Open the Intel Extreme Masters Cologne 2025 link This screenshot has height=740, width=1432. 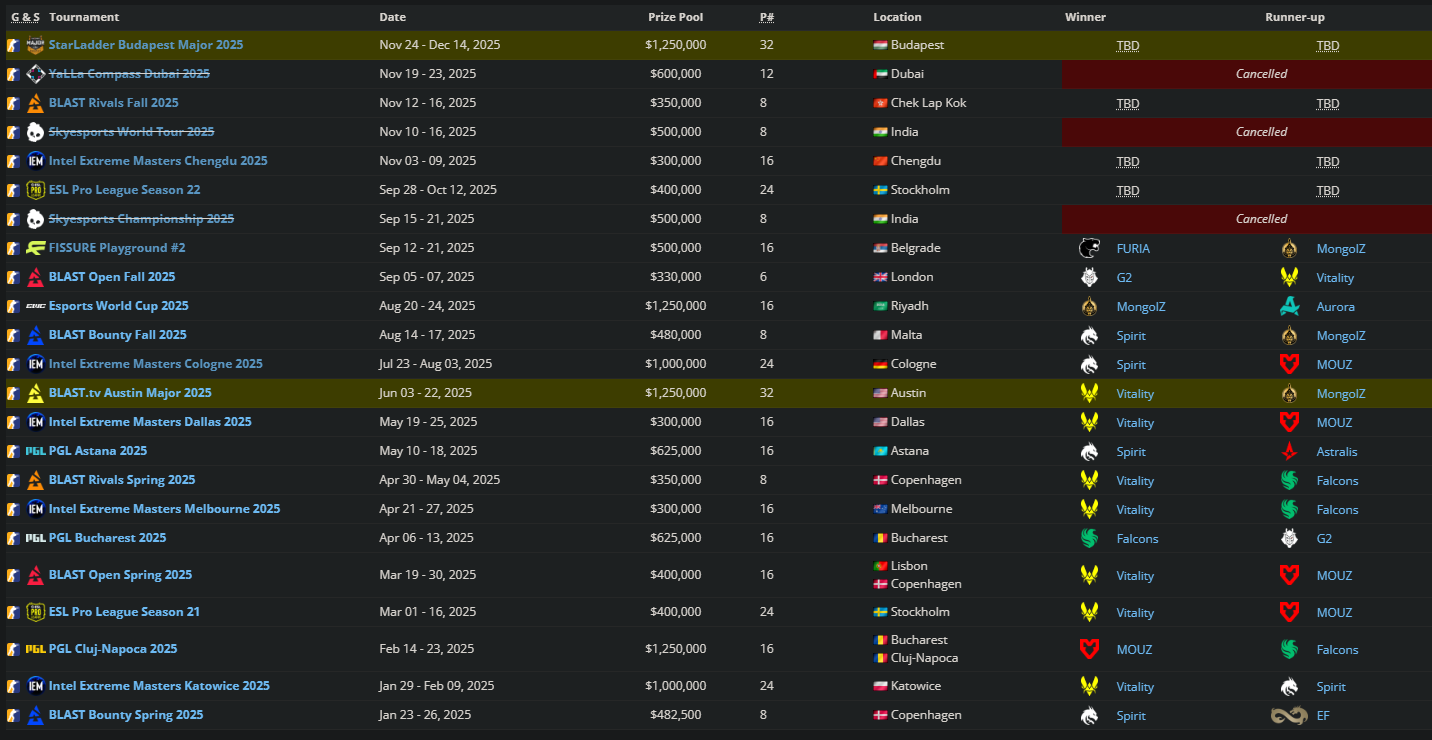click(x=155, y=364)
